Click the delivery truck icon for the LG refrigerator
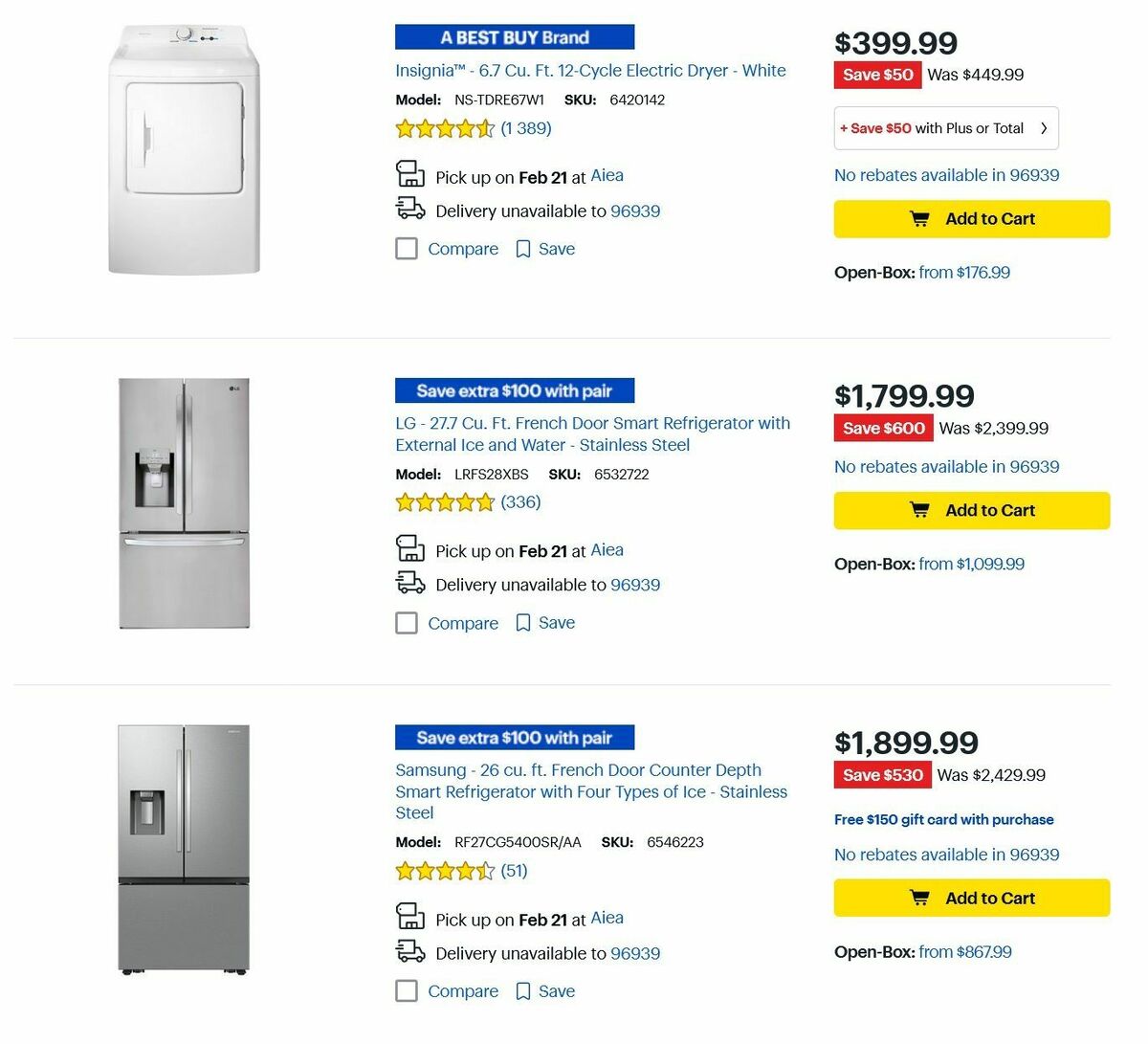This screenshot has width=1148, height=1044. click(411, 582)
